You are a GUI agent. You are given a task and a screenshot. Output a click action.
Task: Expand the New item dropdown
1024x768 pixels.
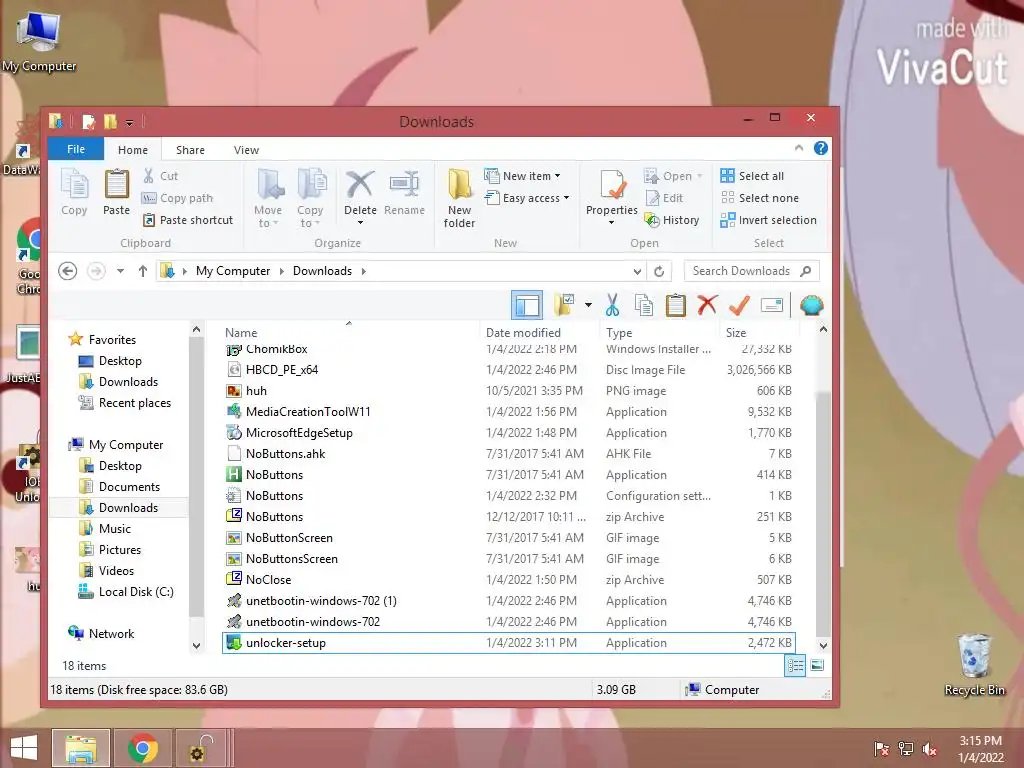pos(522,176)
